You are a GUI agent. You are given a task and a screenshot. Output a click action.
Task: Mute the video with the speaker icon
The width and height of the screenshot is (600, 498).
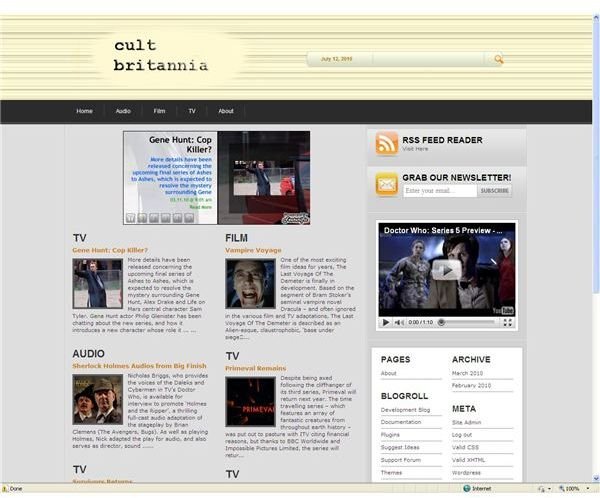pos(399,322)
